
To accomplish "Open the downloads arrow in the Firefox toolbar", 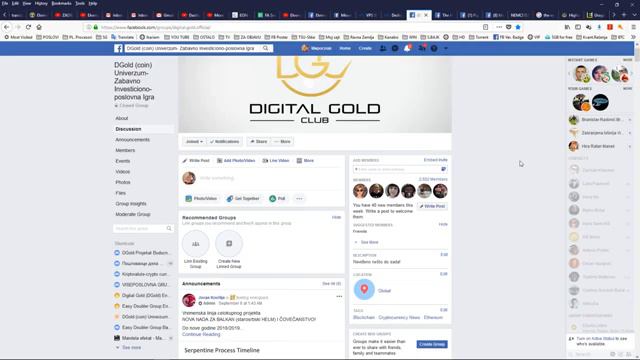I will tap(599, 27).
